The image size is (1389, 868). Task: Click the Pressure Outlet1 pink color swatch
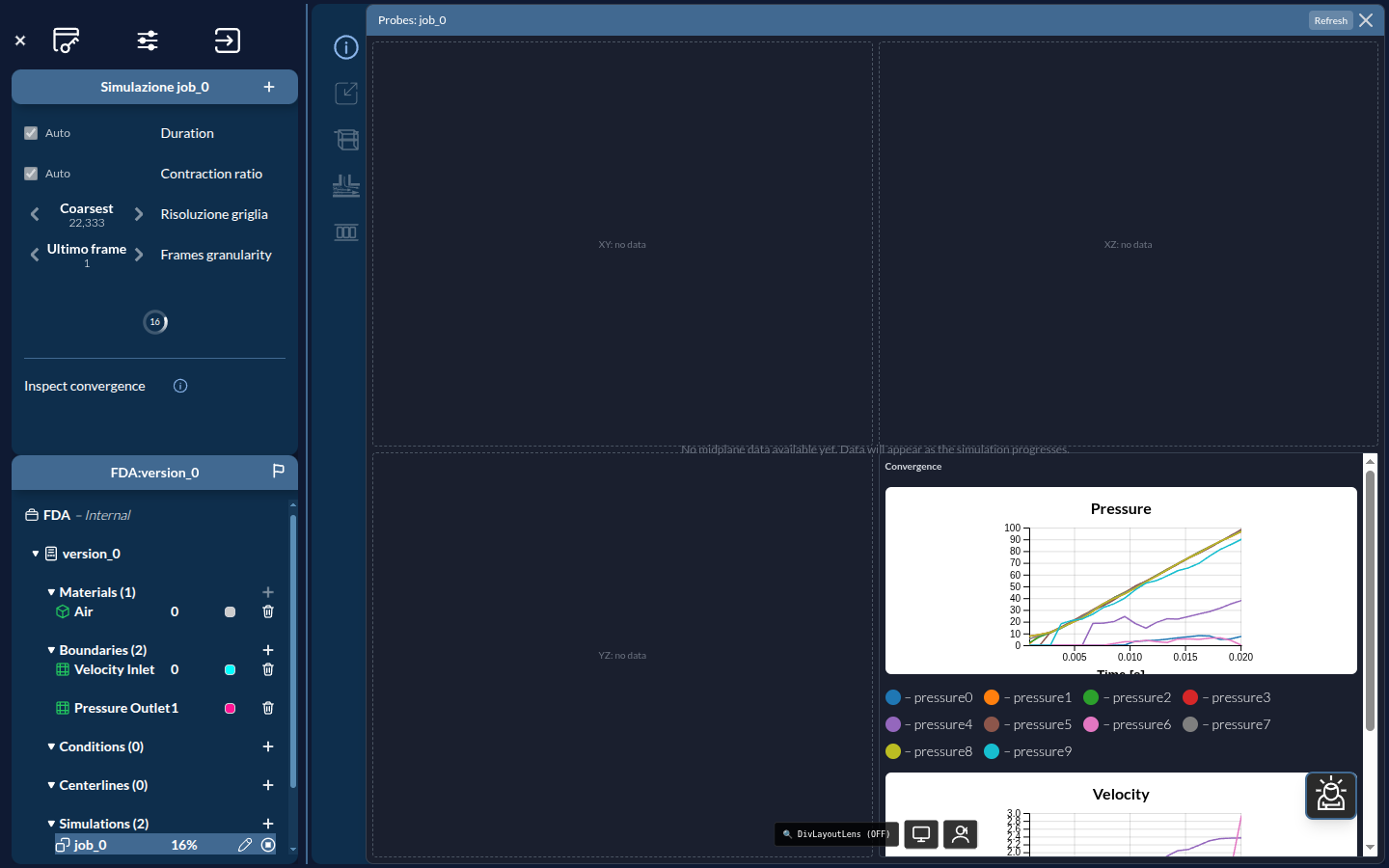pyautogui.click(x=230, y=708)
